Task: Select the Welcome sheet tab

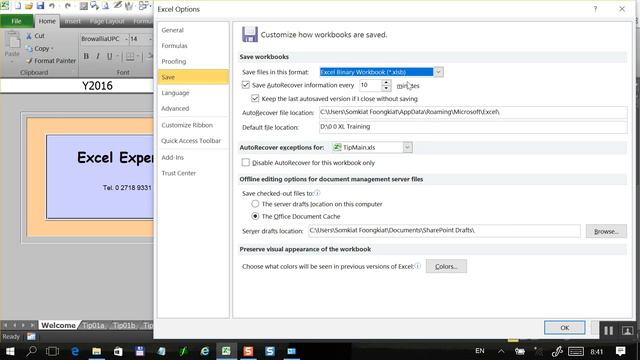Action: click(58, 325)
